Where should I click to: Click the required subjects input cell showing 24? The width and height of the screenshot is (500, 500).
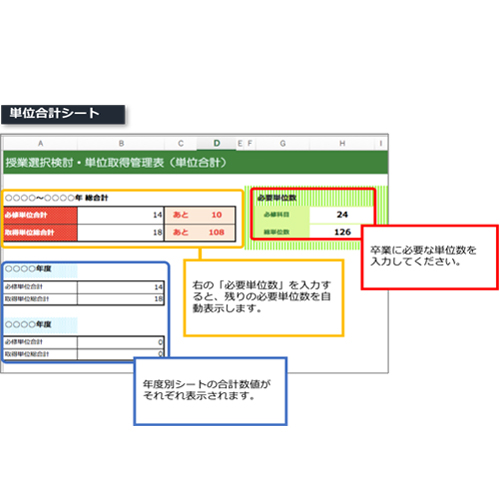click(x=341, y=215)
